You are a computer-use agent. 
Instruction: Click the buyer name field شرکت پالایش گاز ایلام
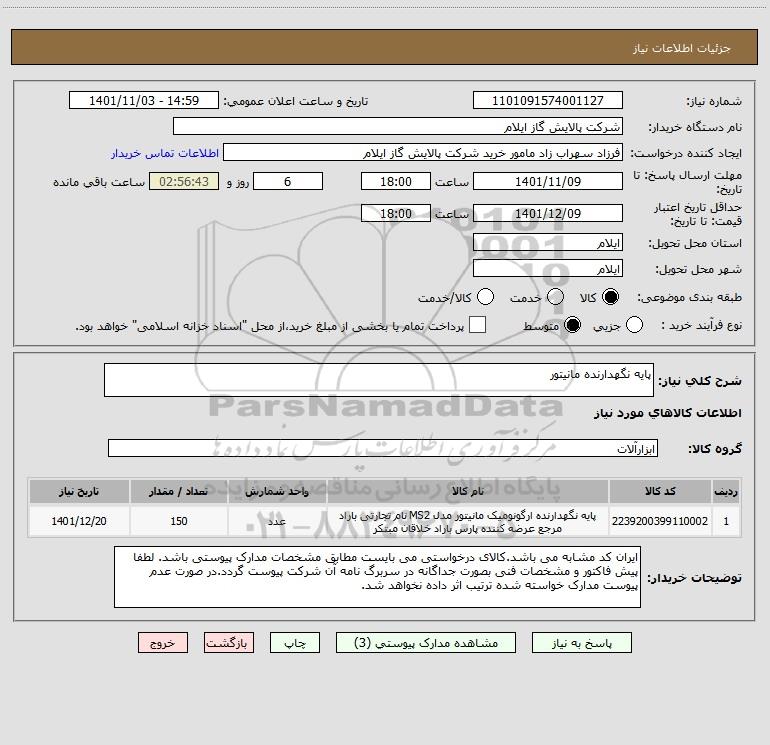398,126
